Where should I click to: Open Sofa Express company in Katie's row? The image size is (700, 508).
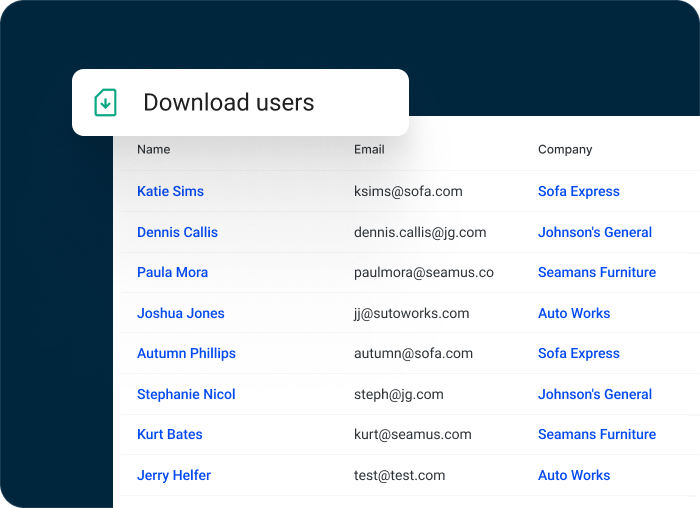(x=578, y=191)
